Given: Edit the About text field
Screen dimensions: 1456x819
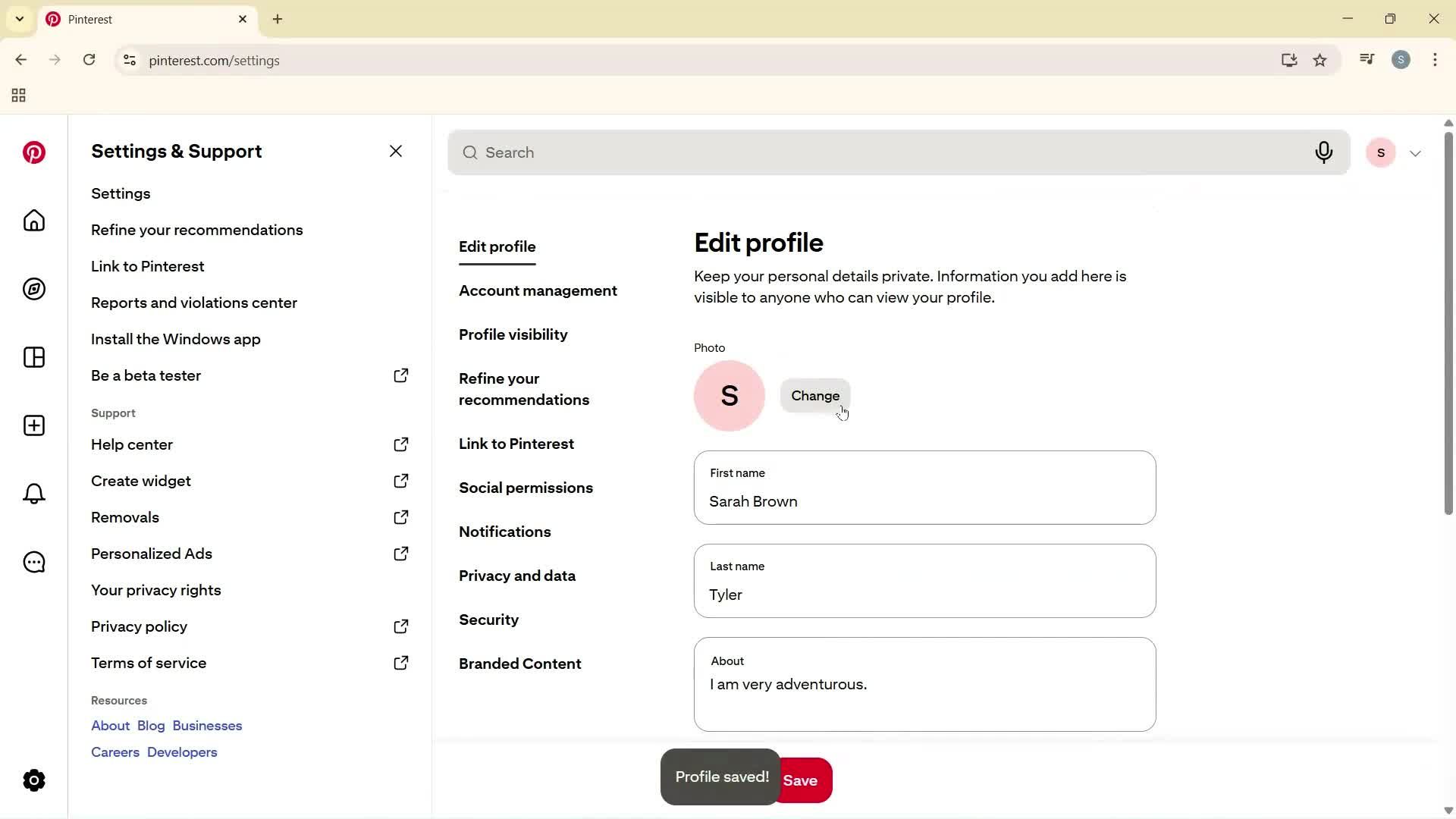Looking at the screenshot, I should (924, 684).
